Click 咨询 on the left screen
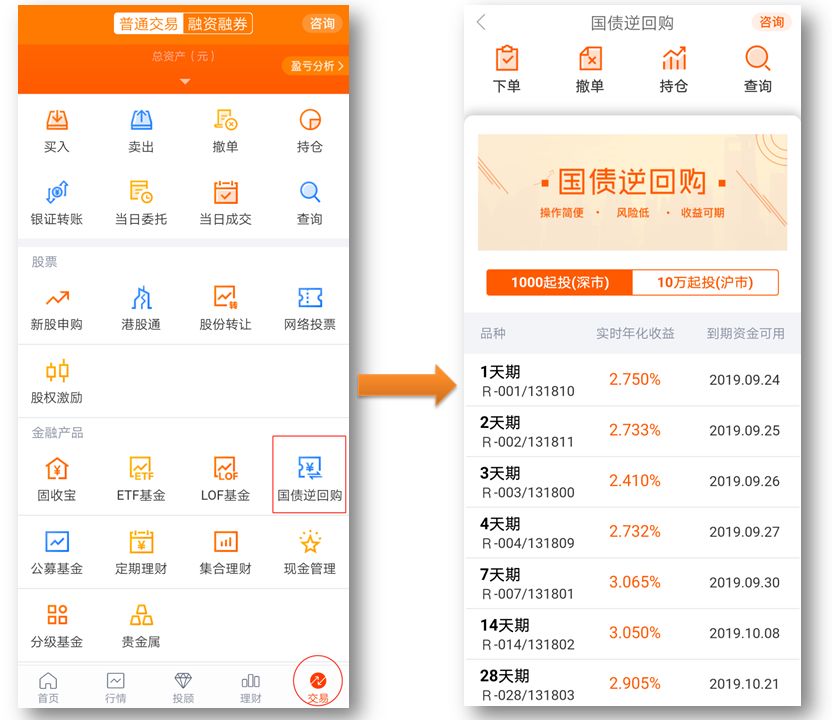 point(321,23)
